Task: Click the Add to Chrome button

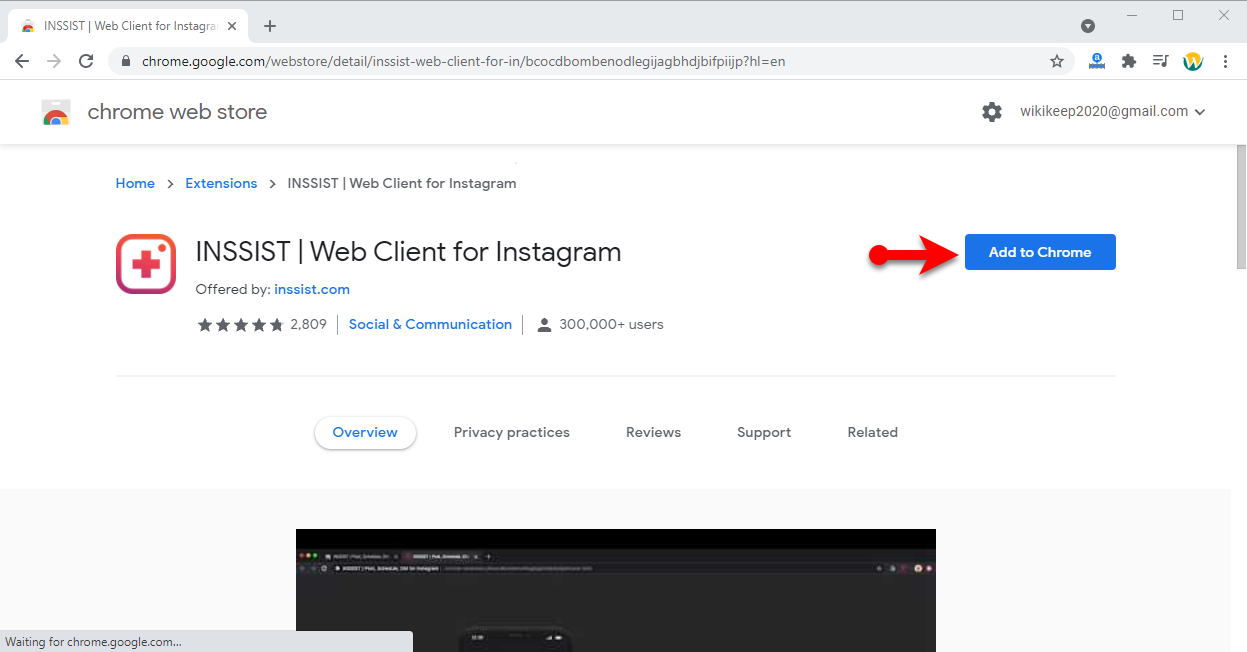Action: point(1040,252)
